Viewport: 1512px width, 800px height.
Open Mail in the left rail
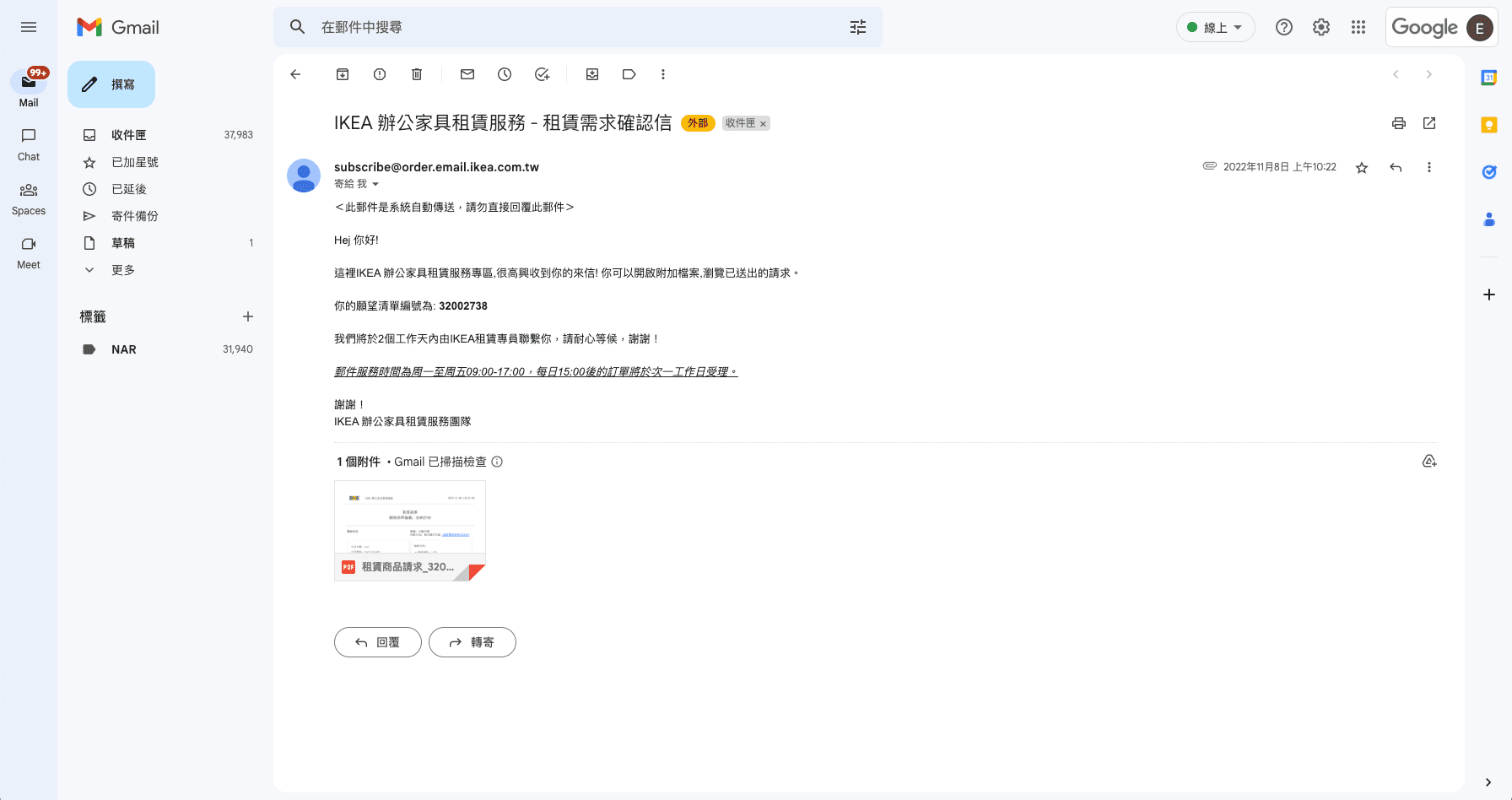(29, 89)
